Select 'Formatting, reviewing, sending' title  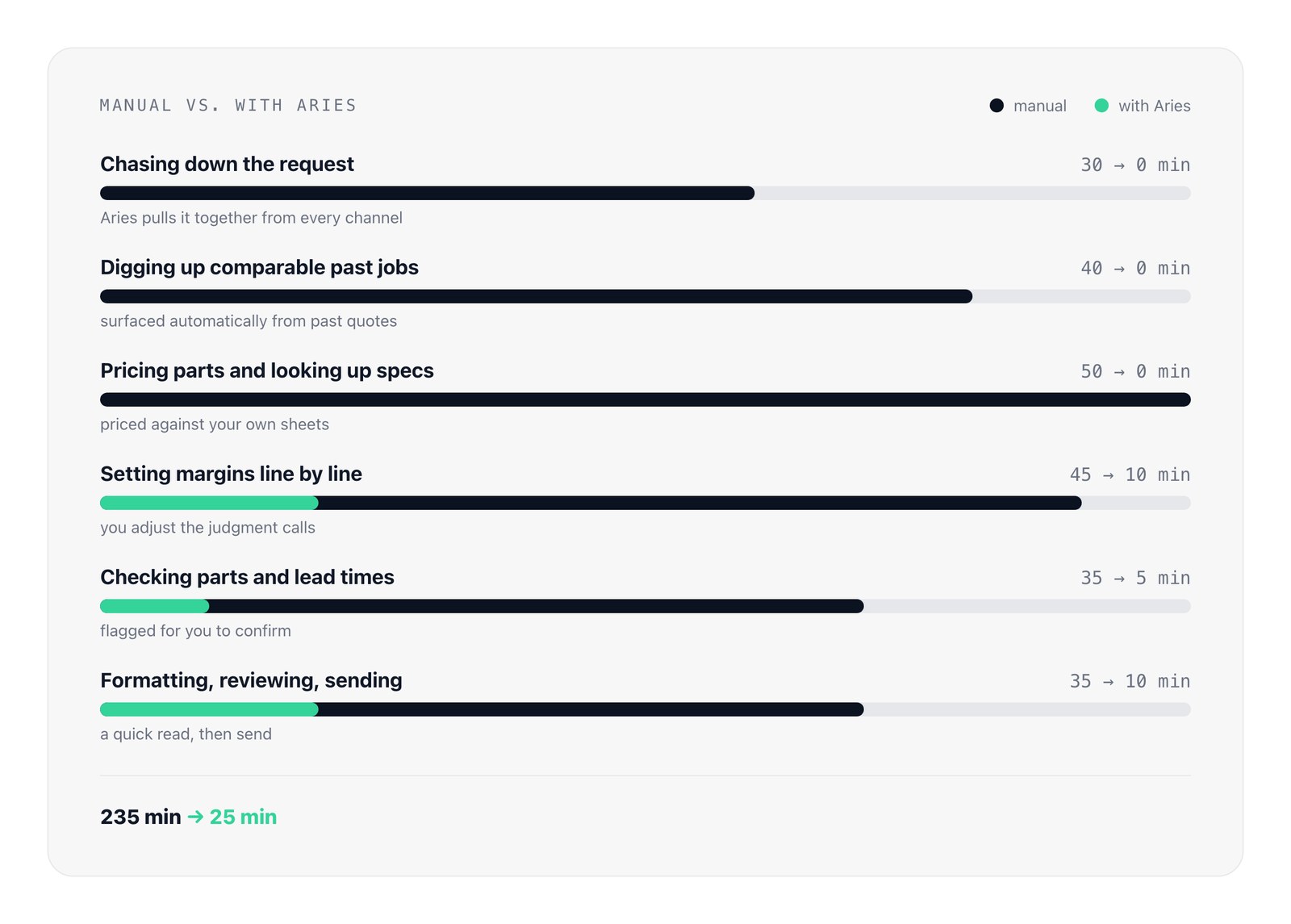[251, 680]
